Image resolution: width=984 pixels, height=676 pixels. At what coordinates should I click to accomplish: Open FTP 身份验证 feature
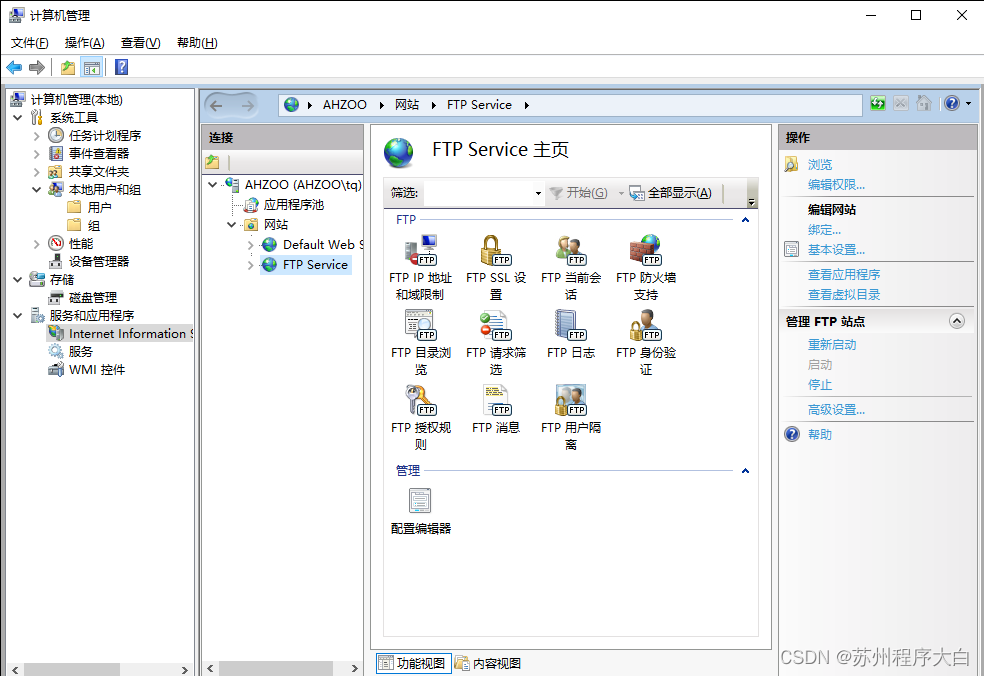(646, 343)
